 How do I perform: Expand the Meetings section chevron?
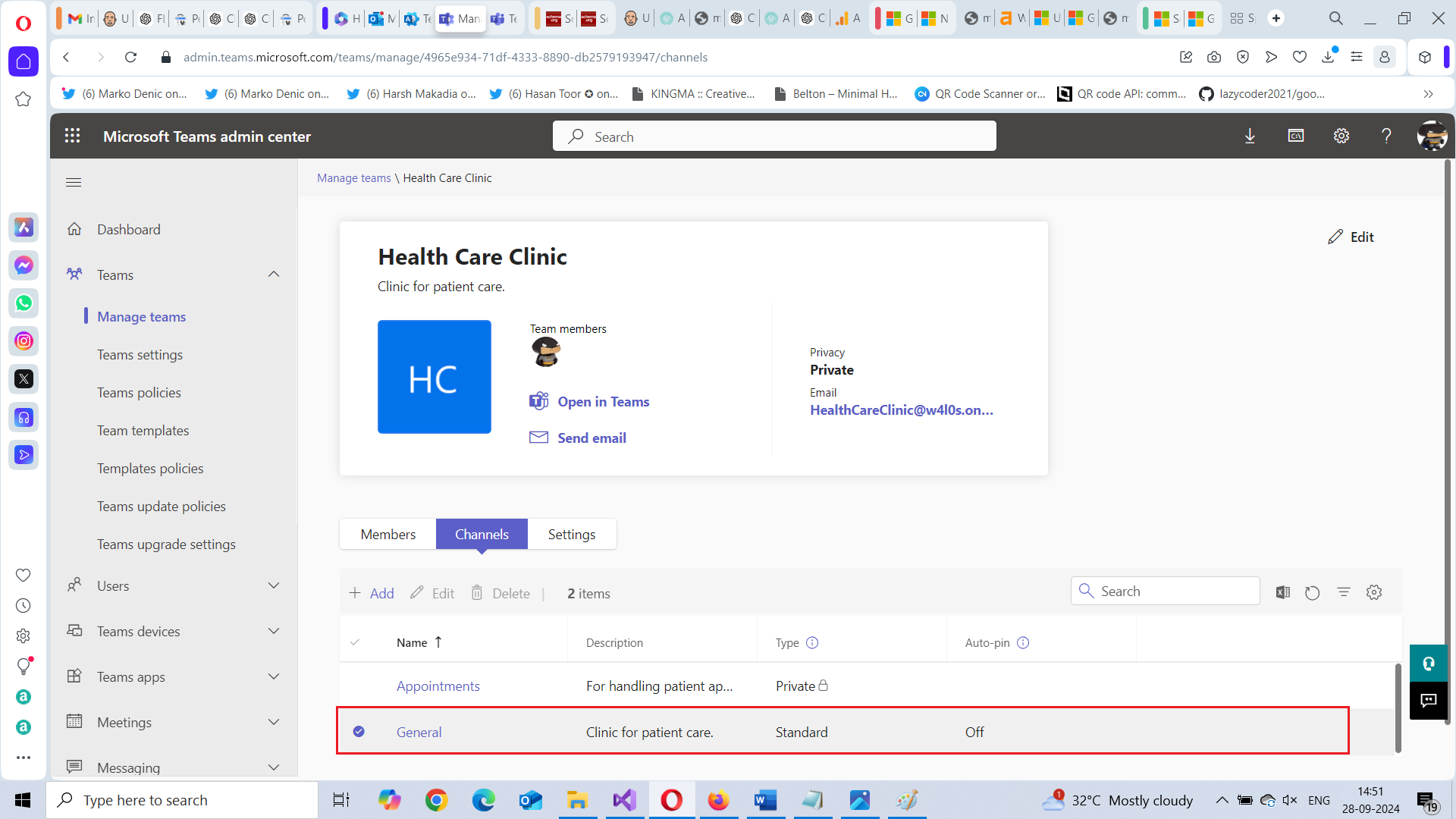pyautogui.click(x=274, y=722)
